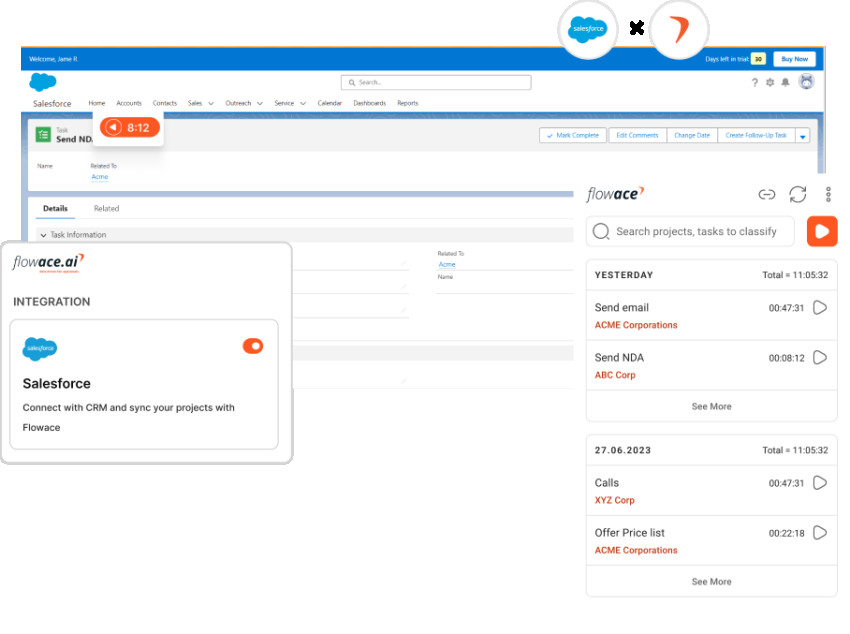This screenshot has width=850, height=634.
Task: Click the 27.06.2023 date heading
Action: click(622, 450)
